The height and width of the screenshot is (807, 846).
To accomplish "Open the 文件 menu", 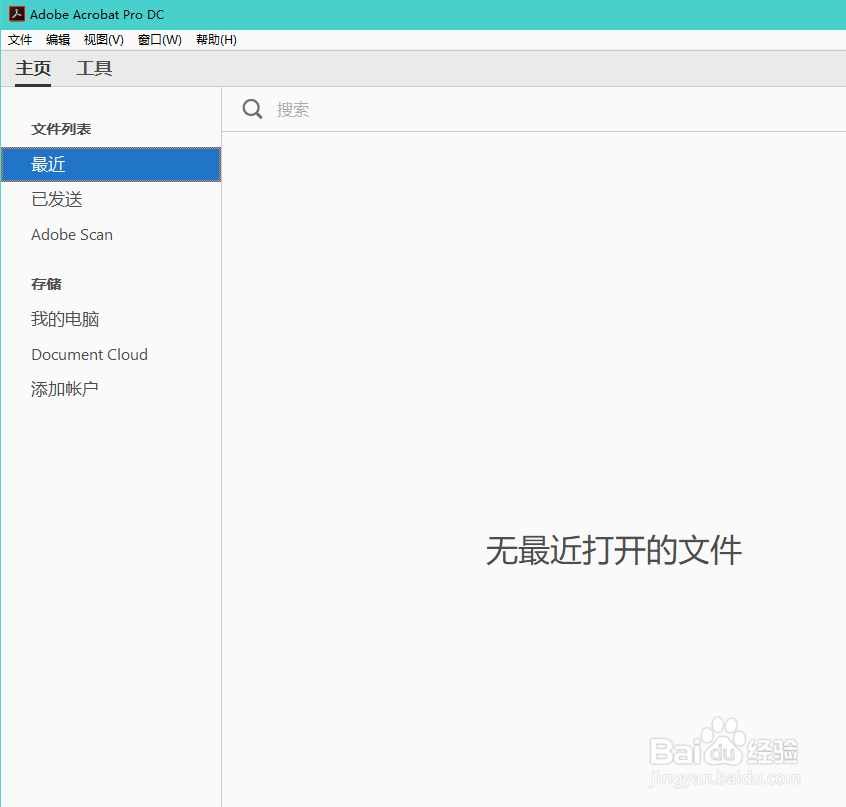I will pos(20,40).
